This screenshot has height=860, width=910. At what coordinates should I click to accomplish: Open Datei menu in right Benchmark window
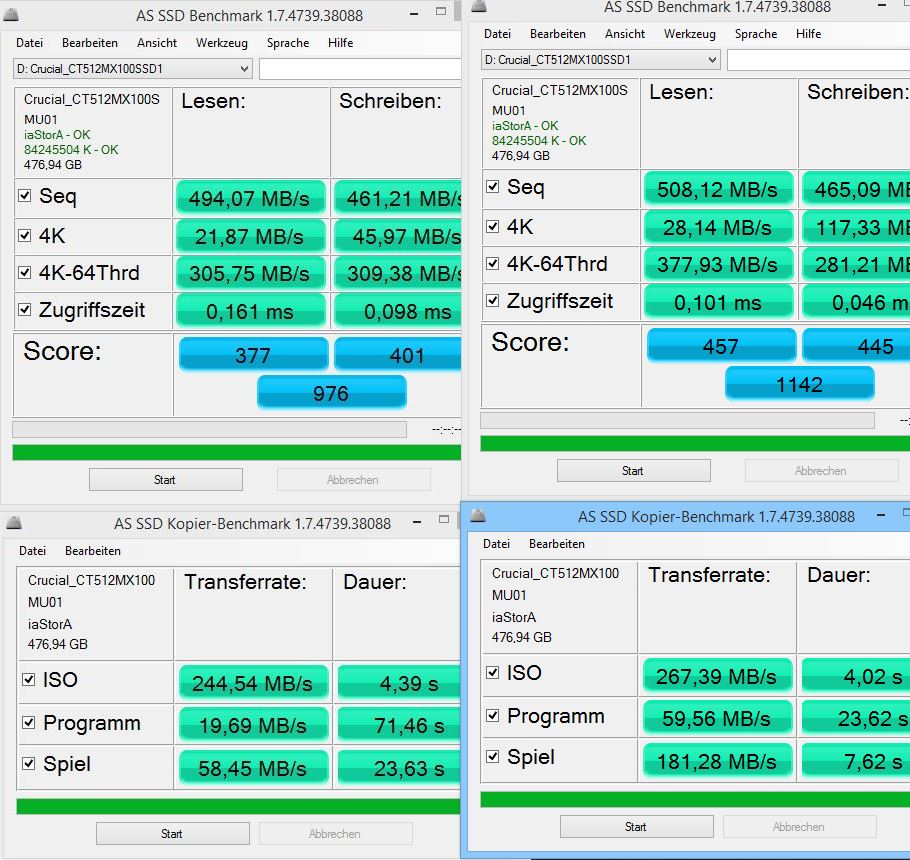(497, 34)
